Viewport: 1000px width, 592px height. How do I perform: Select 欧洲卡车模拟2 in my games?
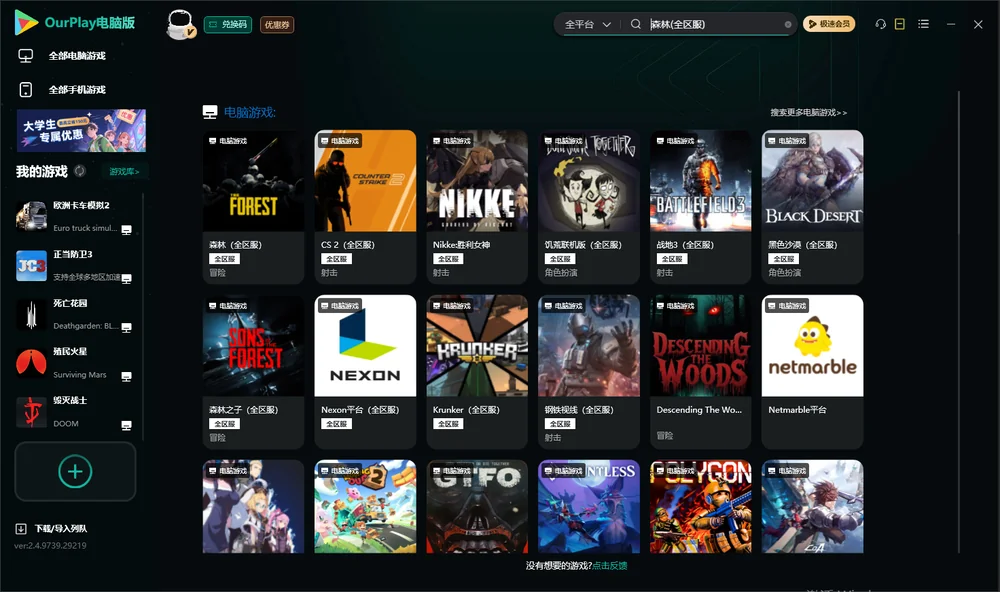pyautogui.click(x=73, y=217)
